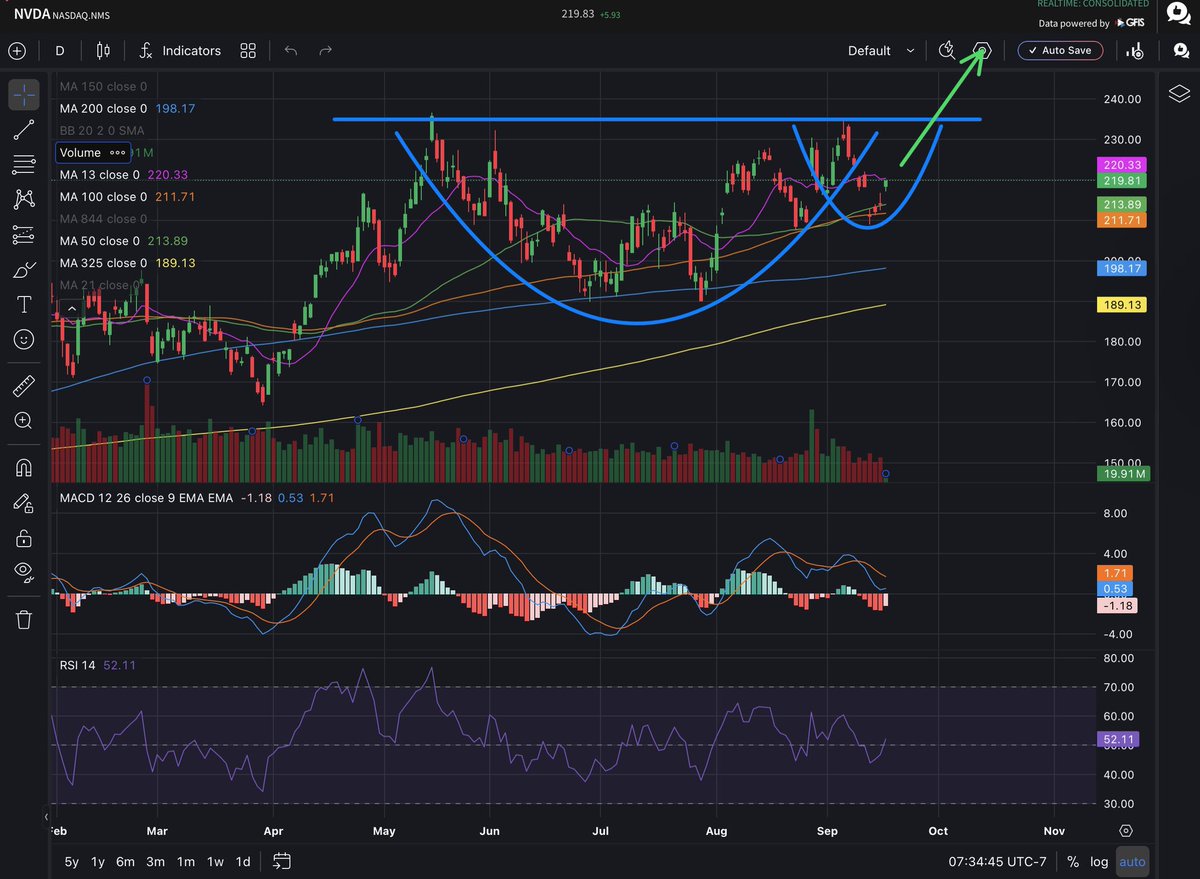
Task: Redo the last chart action
Action: tap(325, 51)
